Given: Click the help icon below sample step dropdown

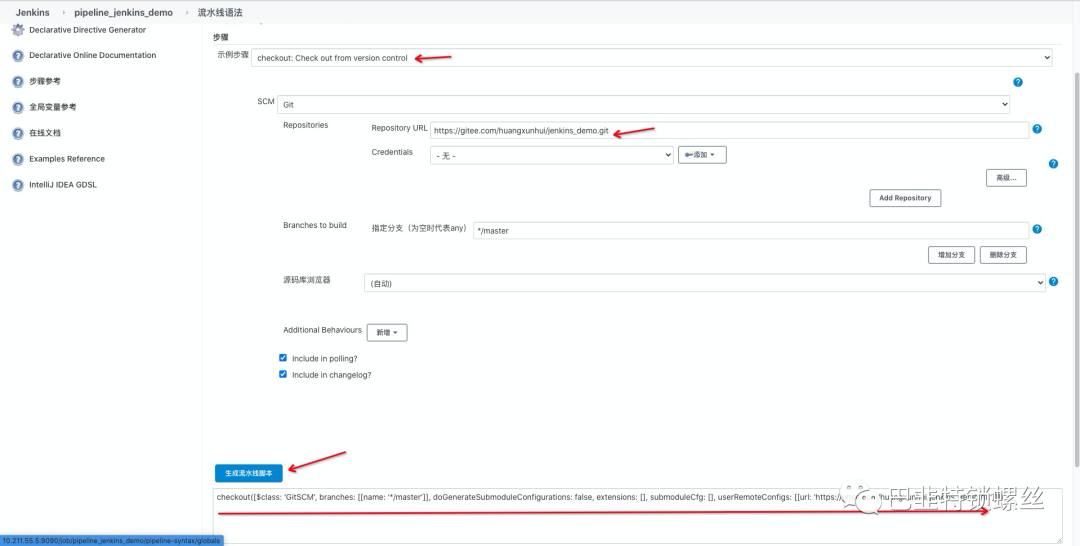Looking at the screenshot, I should pos(1017,82).
